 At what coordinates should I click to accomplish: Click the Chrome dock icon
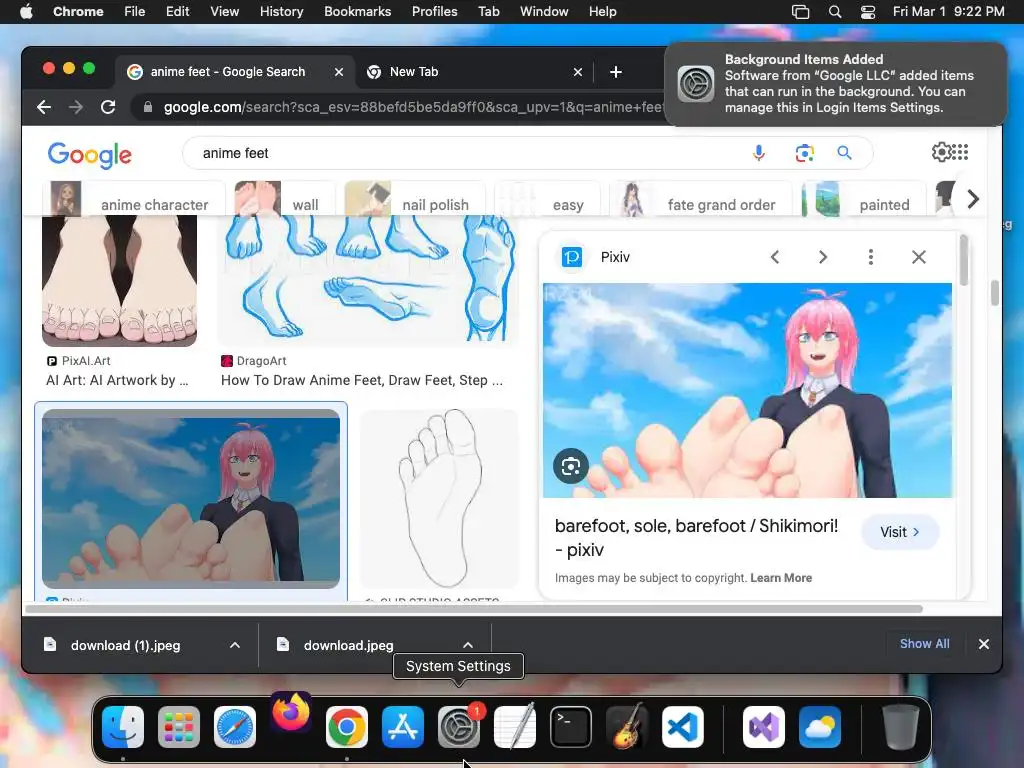tap(347, 726)
